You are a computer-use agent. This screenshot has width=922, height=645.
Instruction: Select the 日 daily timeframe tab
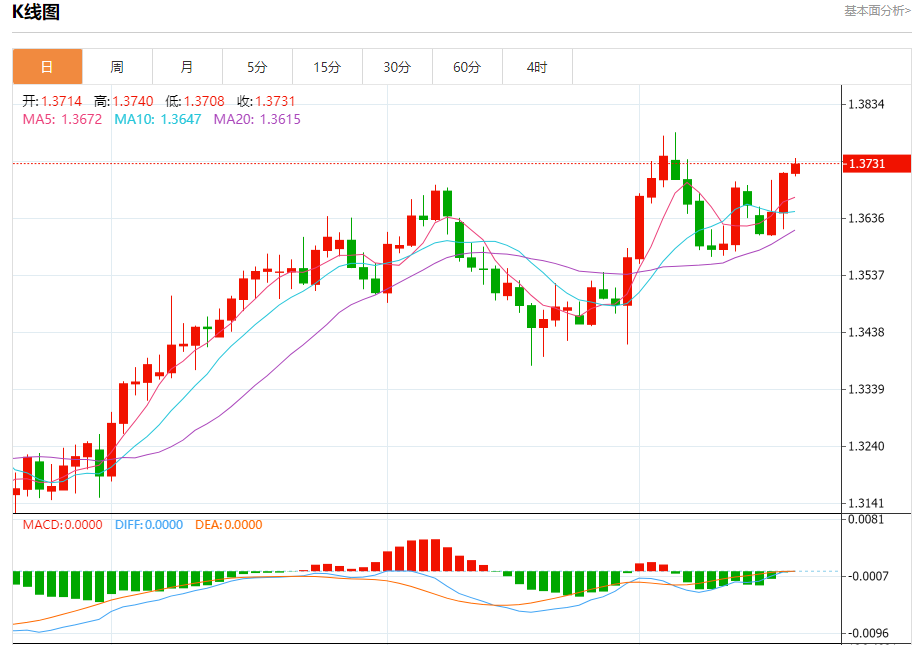[48, 67]
